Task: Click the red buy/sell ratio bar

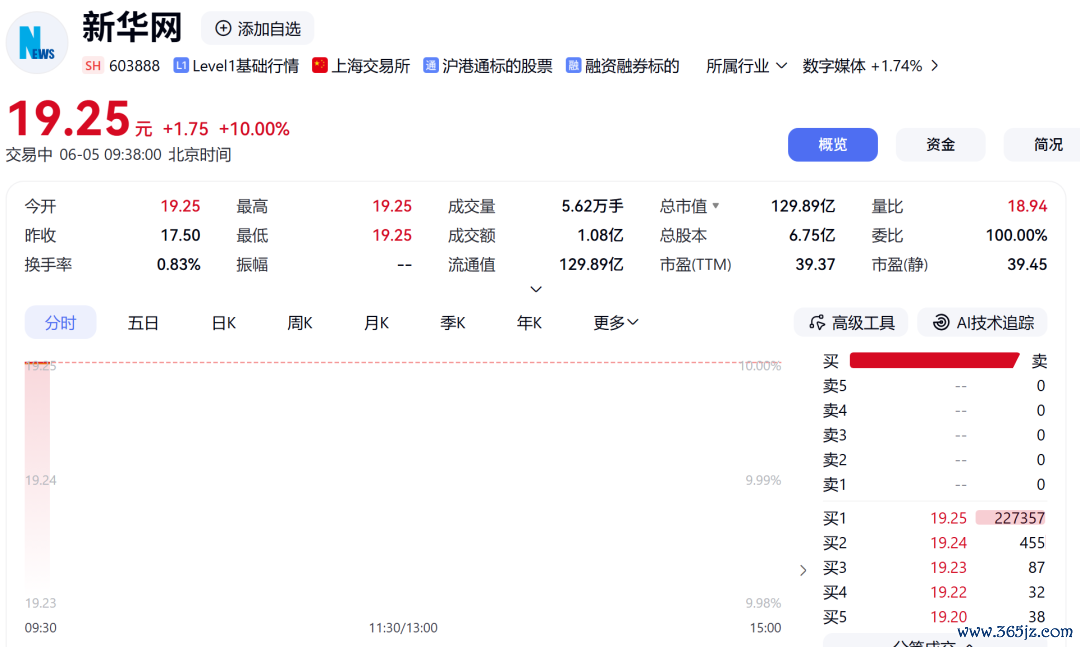Action: coord(935,360)
